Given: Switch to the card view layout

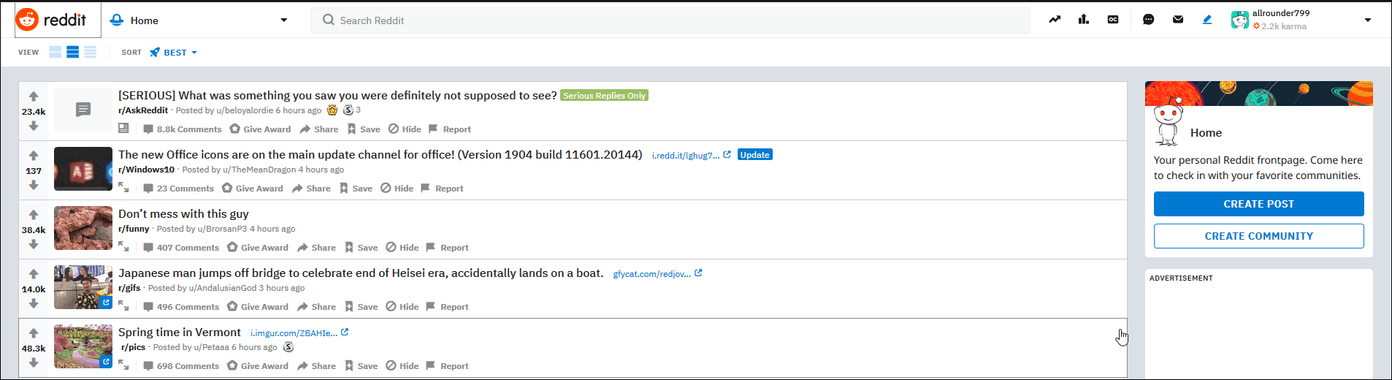Looking at the screenshot, I should tap(56, 52).
